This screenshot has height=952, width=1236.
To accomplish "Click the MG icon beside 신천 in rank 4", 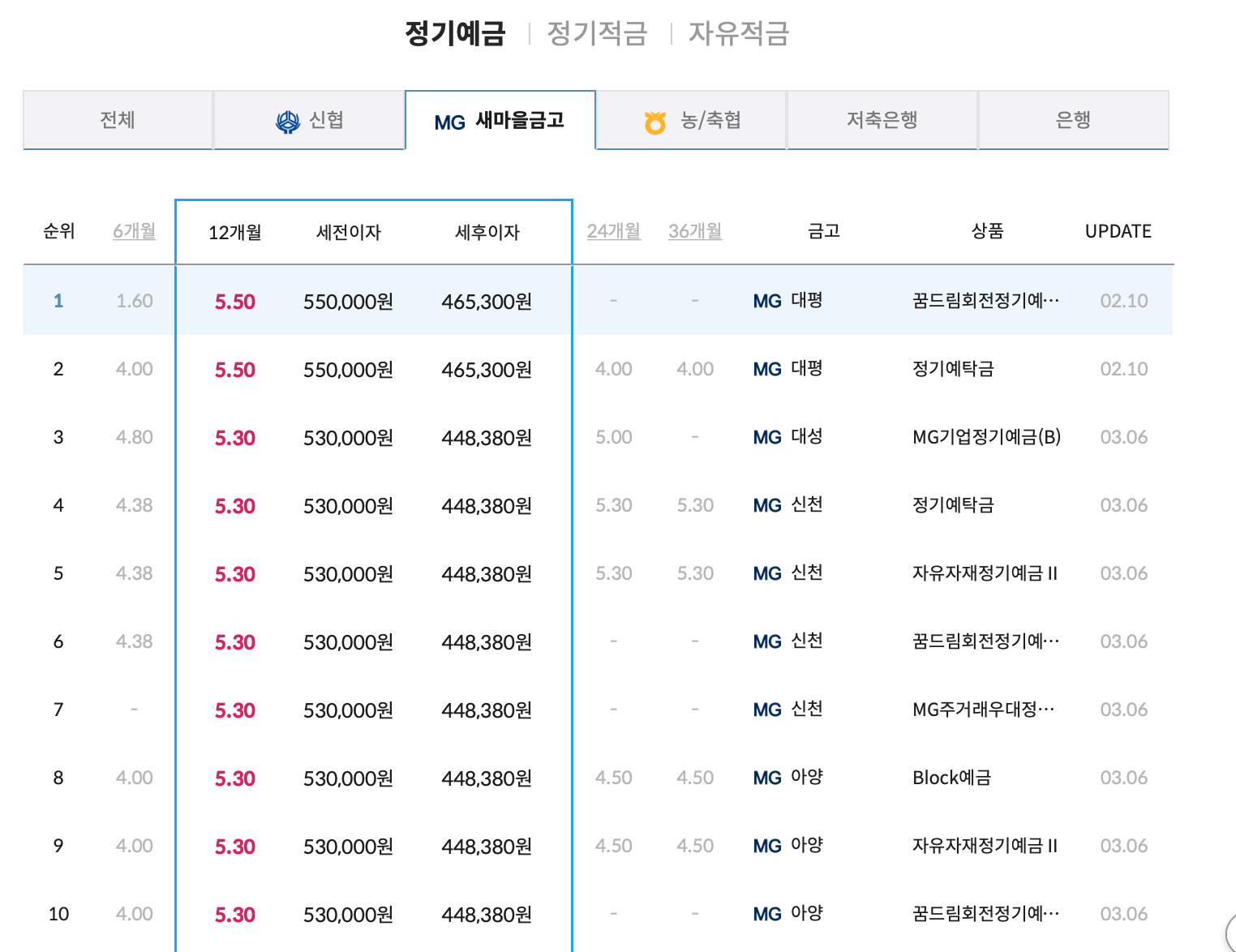I will 766,505.
